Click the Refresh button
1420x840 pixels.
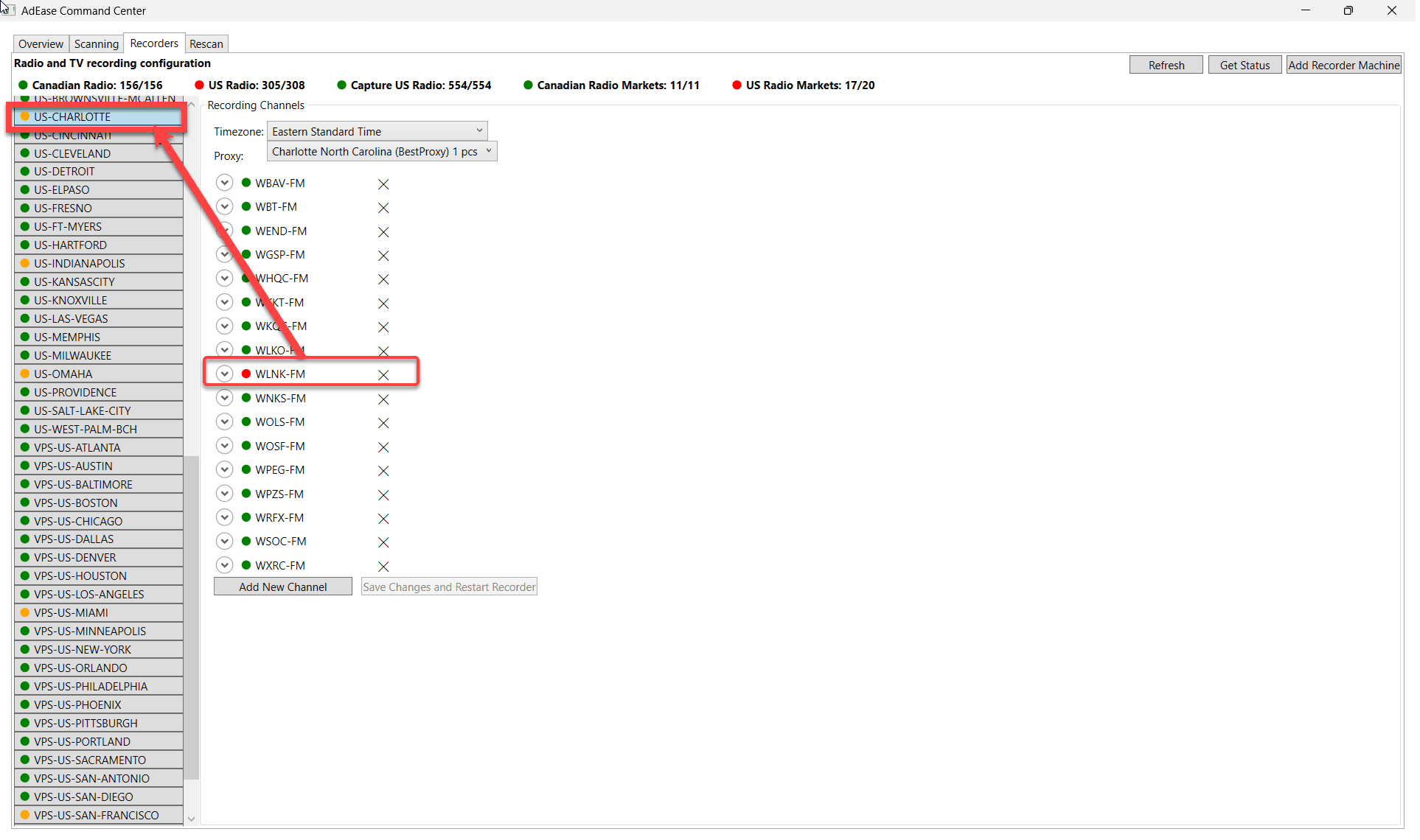[x=1166, y=65]
